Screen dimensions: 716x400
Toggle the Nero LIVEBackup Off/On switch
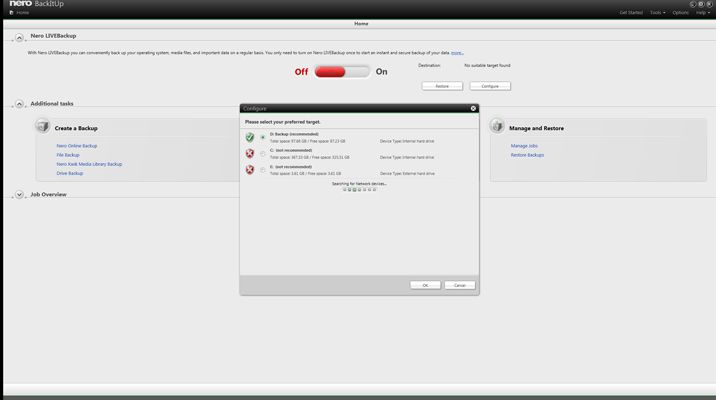[x=342, y=72]
